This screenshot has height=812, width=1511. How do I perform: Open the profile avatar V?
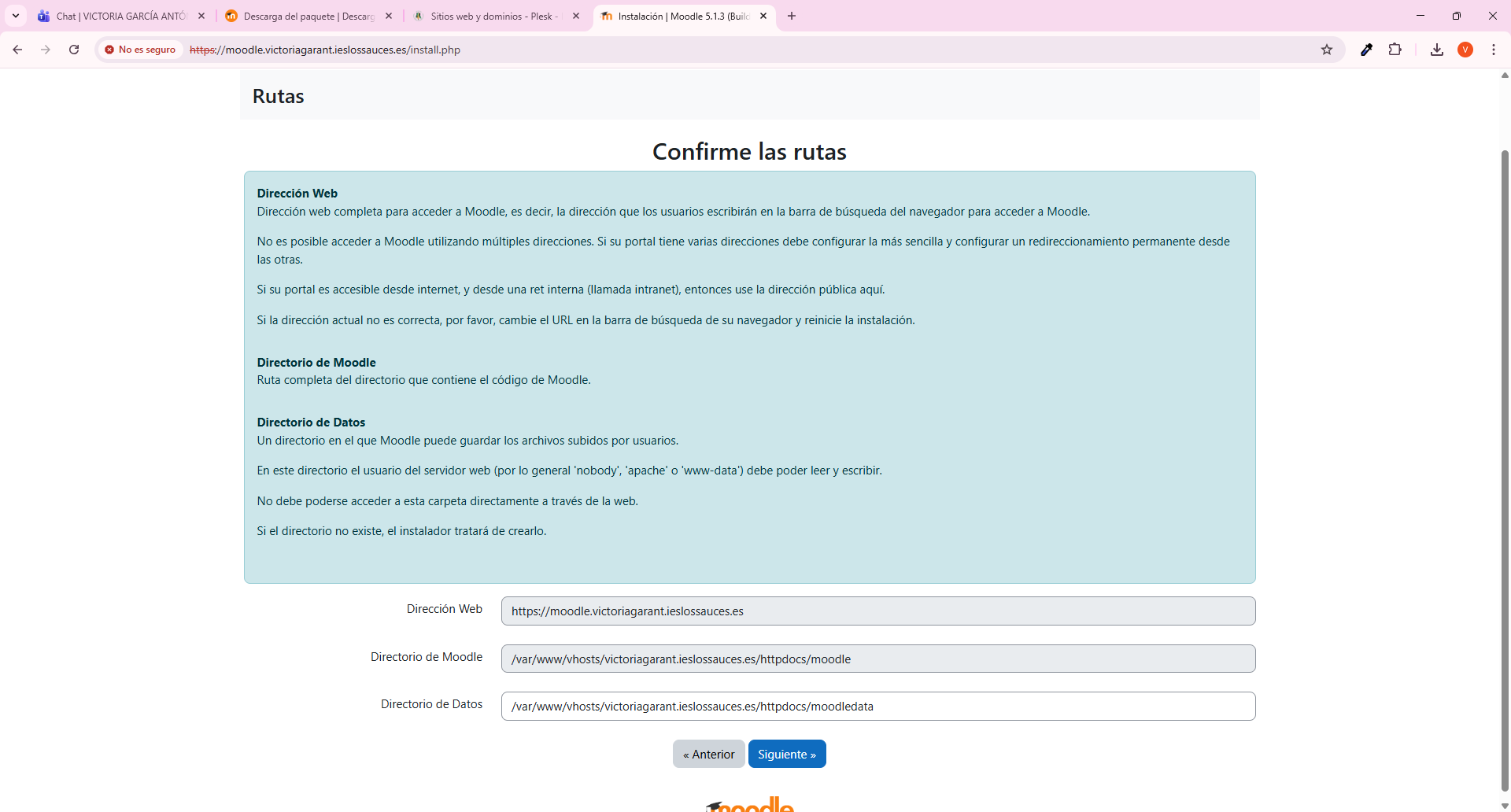coord(1465,50)
